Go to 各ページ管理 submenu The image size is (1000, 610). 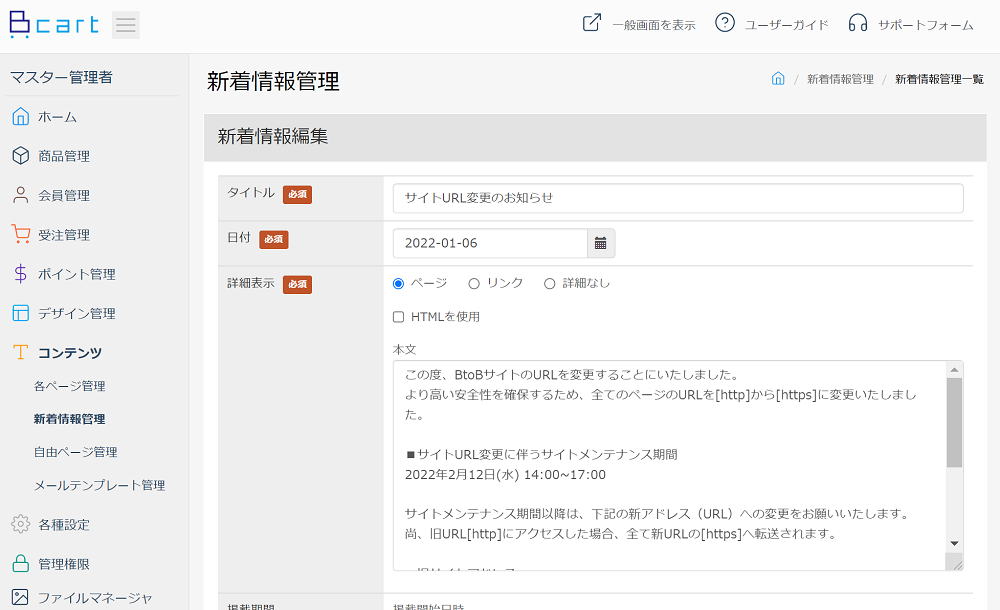pos(70,386)
